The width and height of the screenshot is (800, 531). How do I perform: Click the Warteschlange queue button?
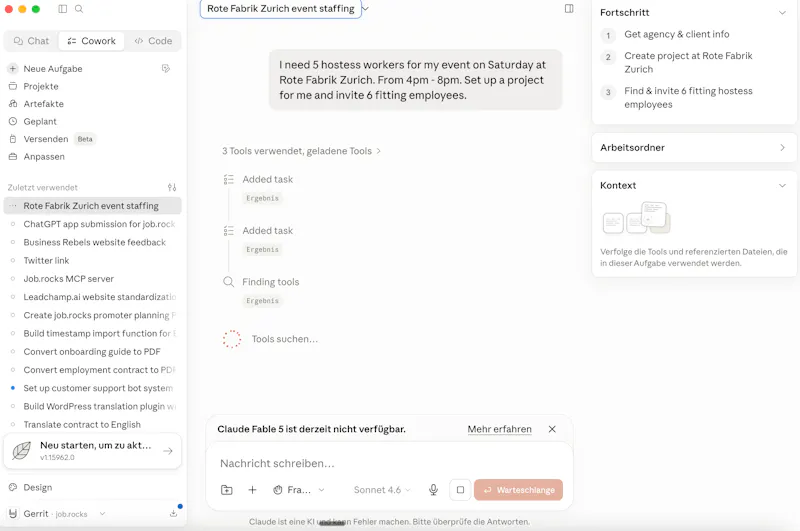(x=518, y=490)
